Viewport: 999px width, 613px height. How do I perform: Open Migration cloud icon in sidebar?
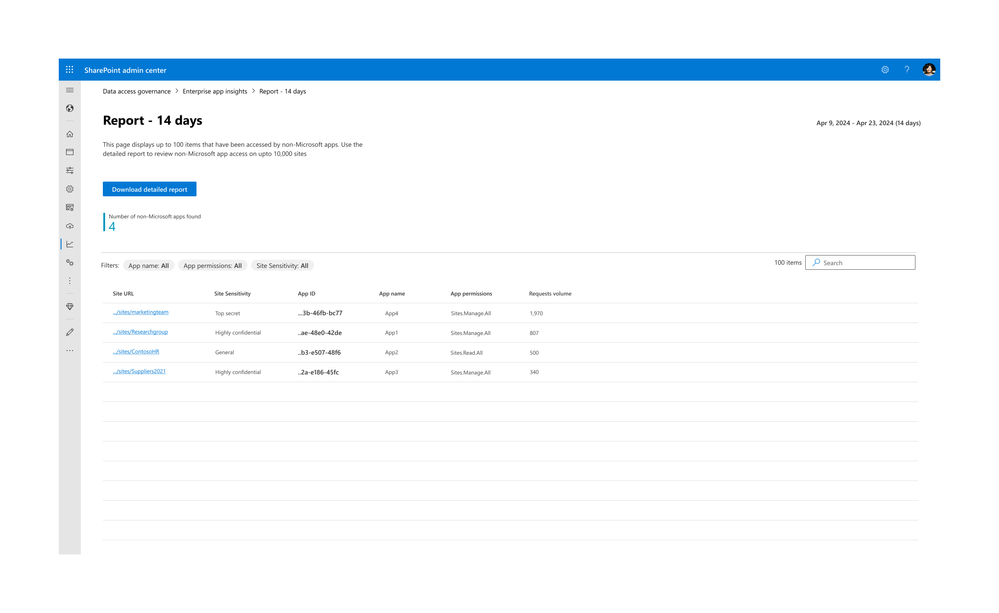tap(69, 226)
